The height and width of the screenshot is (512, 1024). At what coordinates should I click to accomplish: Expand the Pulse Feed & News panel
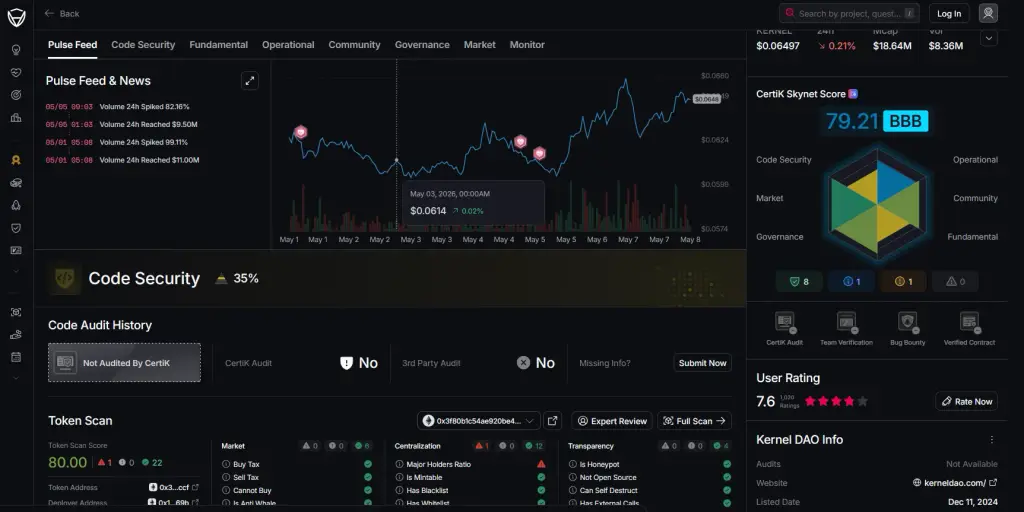pyautogui.click(x=249, y=81)
